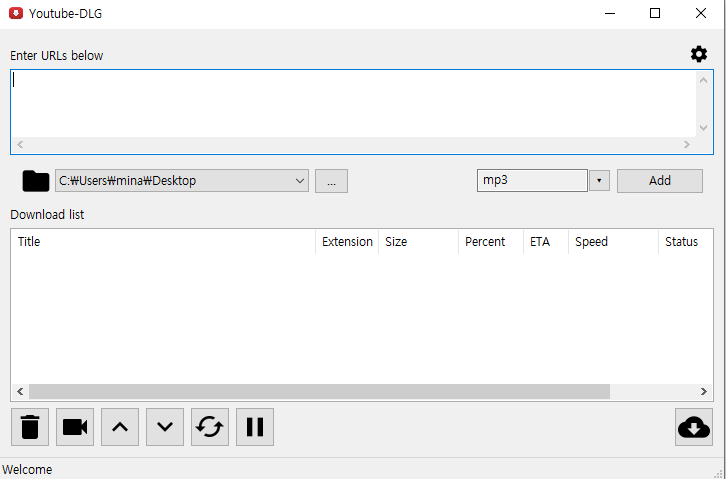Click the URL box scroll down arrow

tap(703, 128)
